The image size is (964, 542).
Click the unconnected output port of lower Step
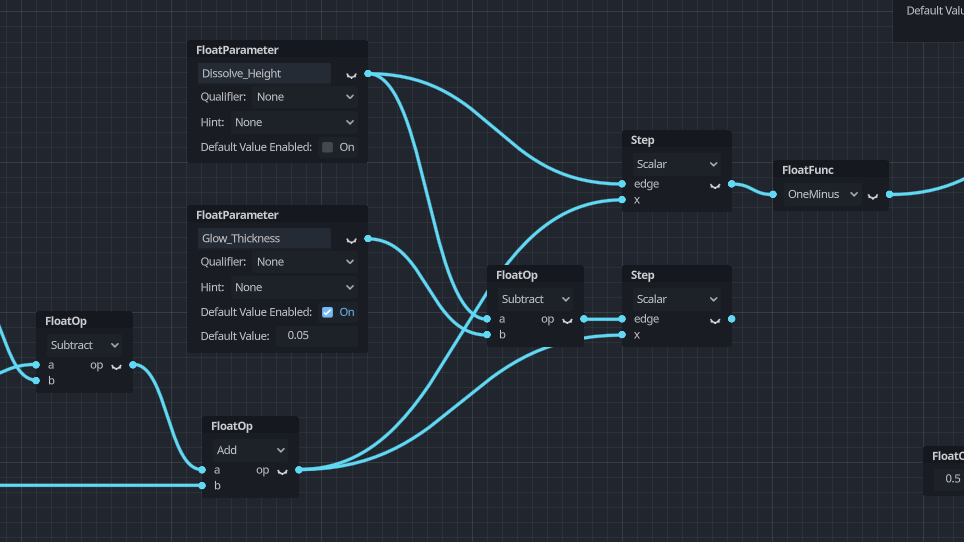(732, 319)
